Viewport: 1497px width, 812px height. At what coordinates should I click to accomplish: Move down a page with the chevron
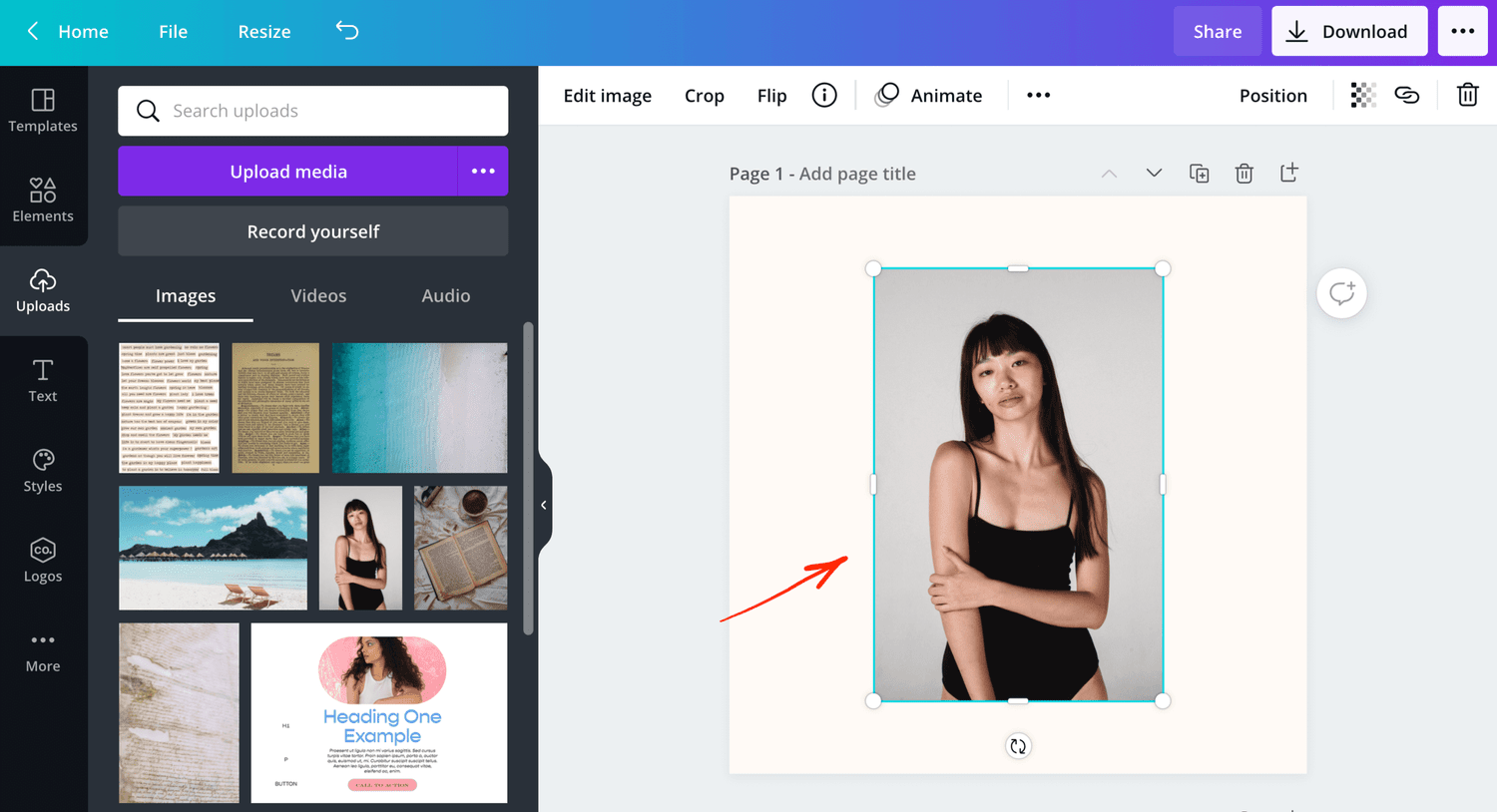1154,173
